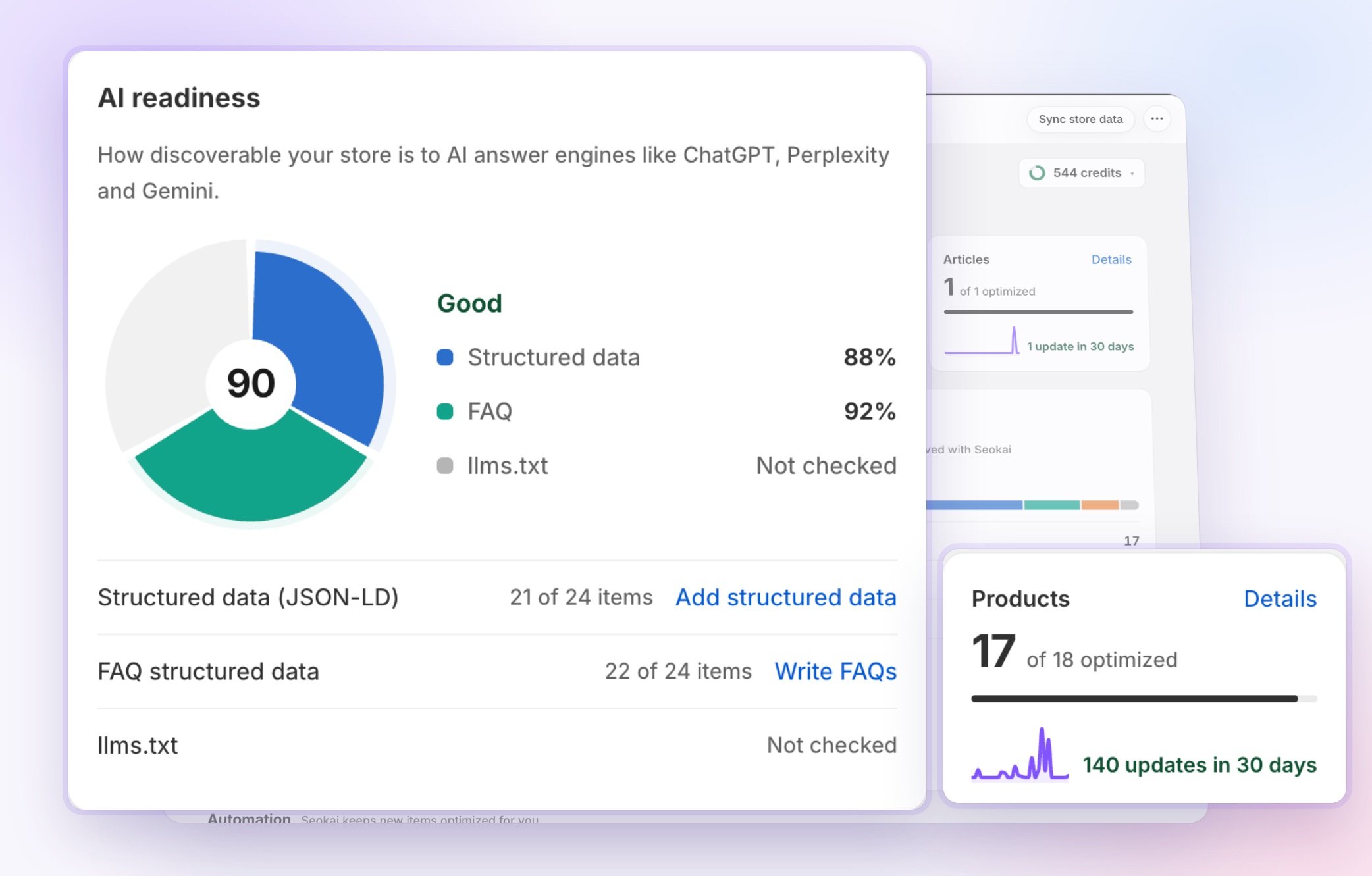This screenshot has width=1372, height=876.
Task: Click the 'Structured data (JSON-LD)' row label
Action: coord(248,597)
